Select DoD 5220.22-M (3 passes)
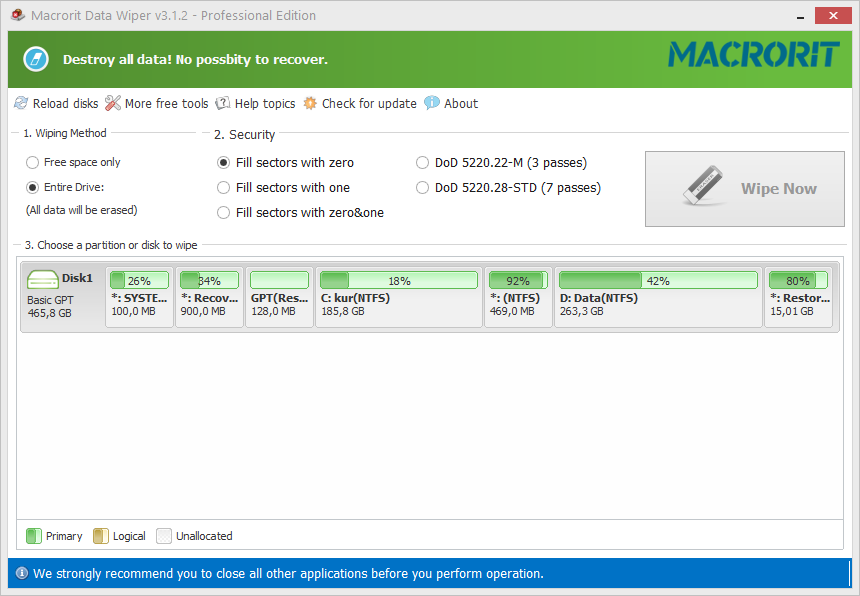This screenshot has height=596, width=860. pos(501,163)
